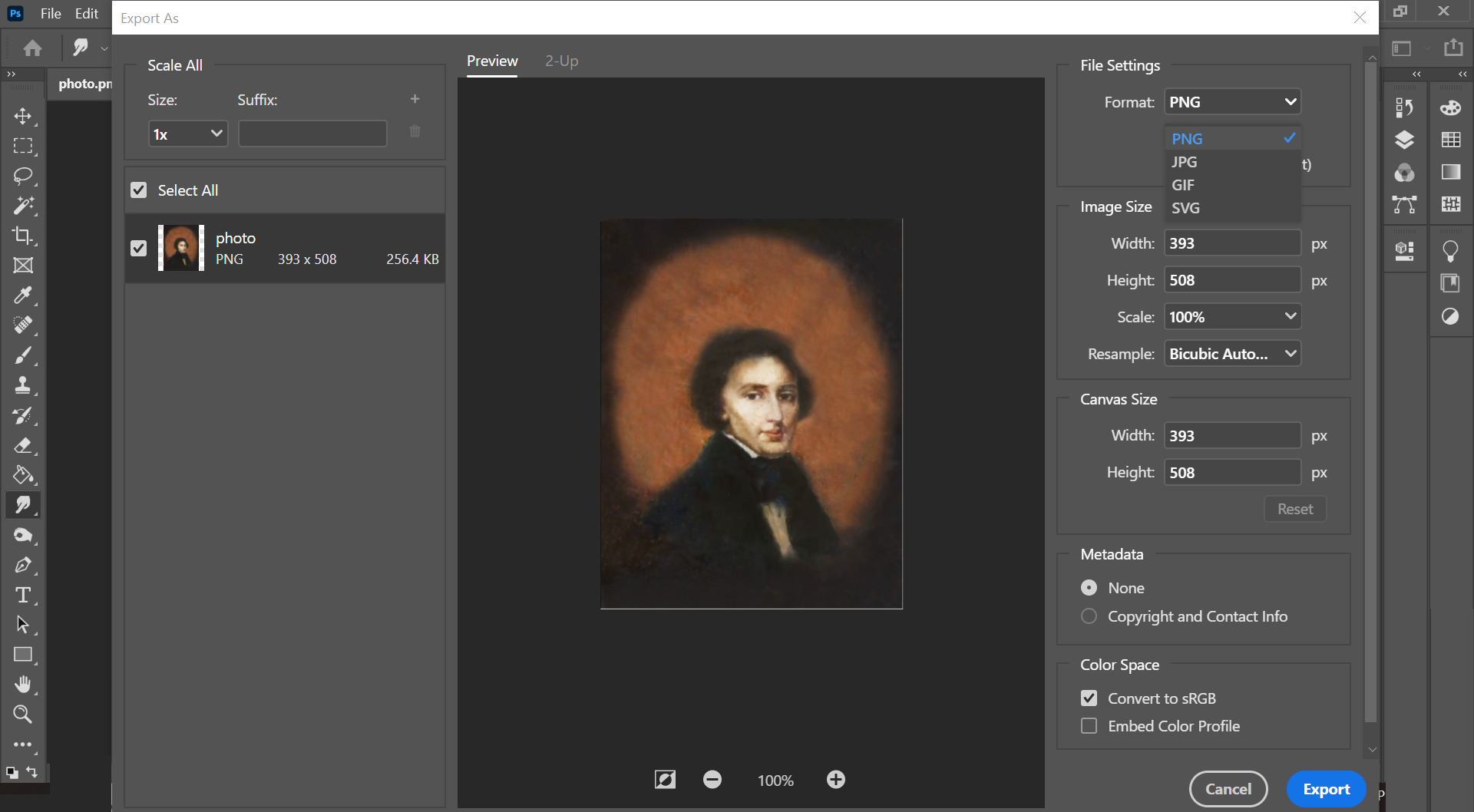Open the Swatches grid panel
The width and height of the screenshot is (1474, 812).
[1450, 140]
